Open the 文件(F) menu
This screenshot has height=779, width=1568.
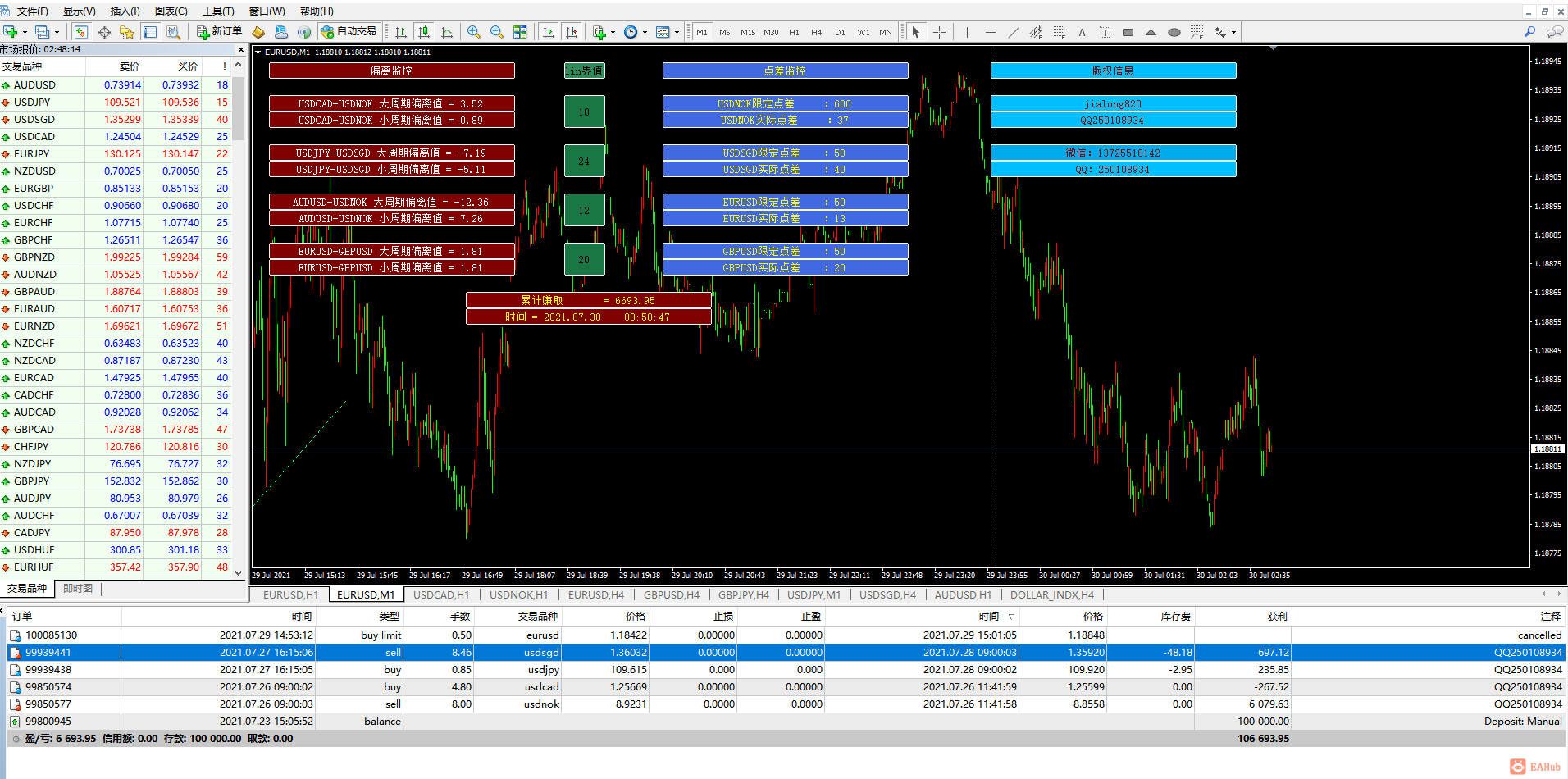coord(32,11)
